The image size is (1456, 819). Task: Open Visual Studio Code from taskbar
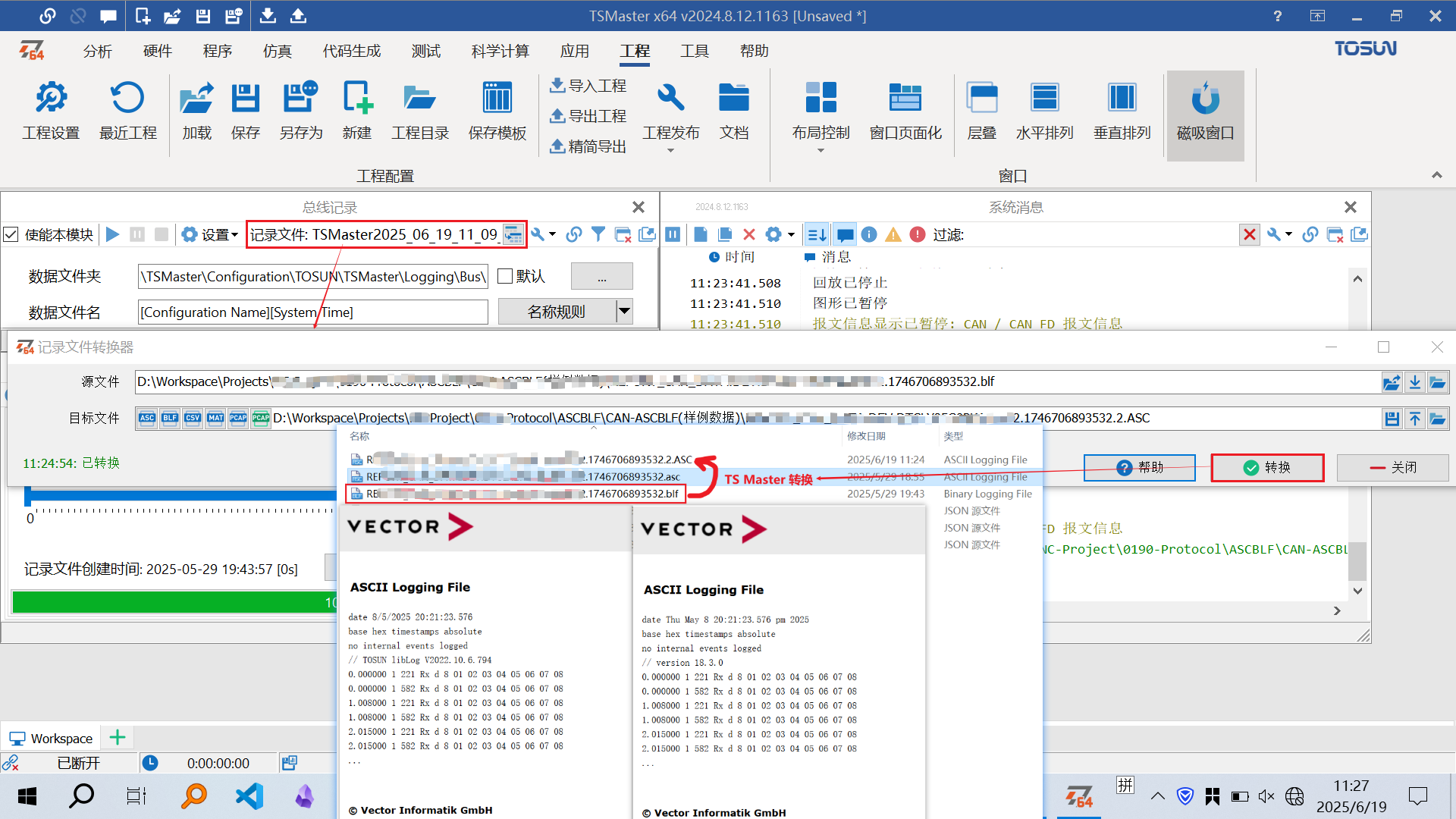249,796
